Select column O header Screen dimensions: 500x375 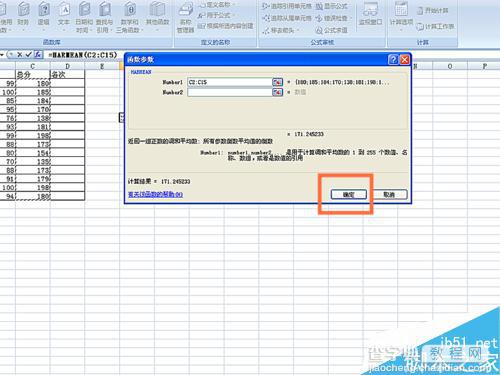[450, 66]
